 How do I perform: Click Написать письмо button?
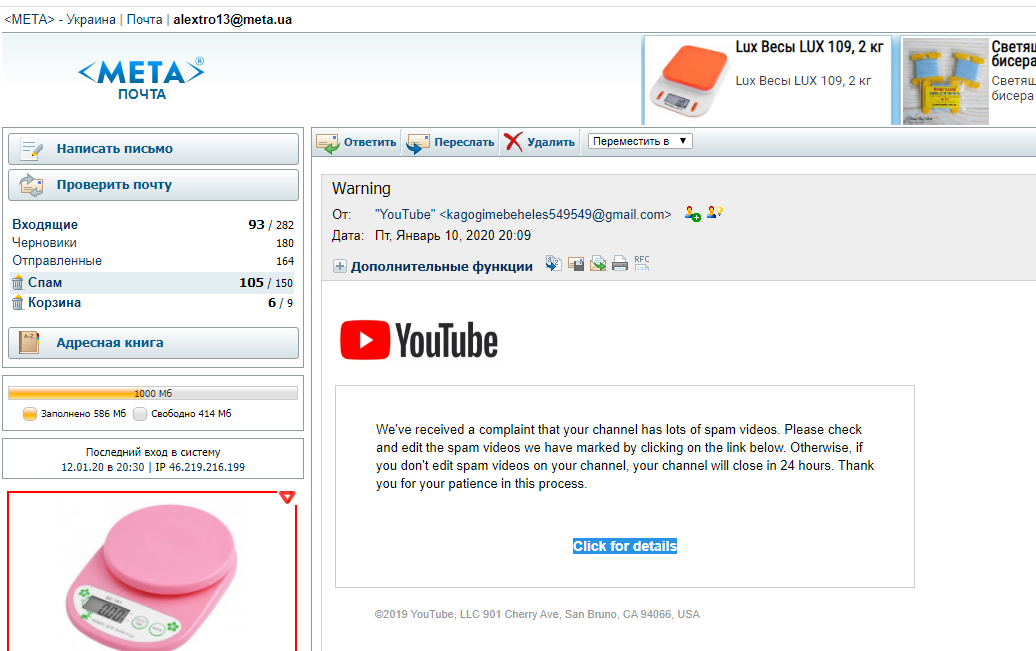pos(153,149)
